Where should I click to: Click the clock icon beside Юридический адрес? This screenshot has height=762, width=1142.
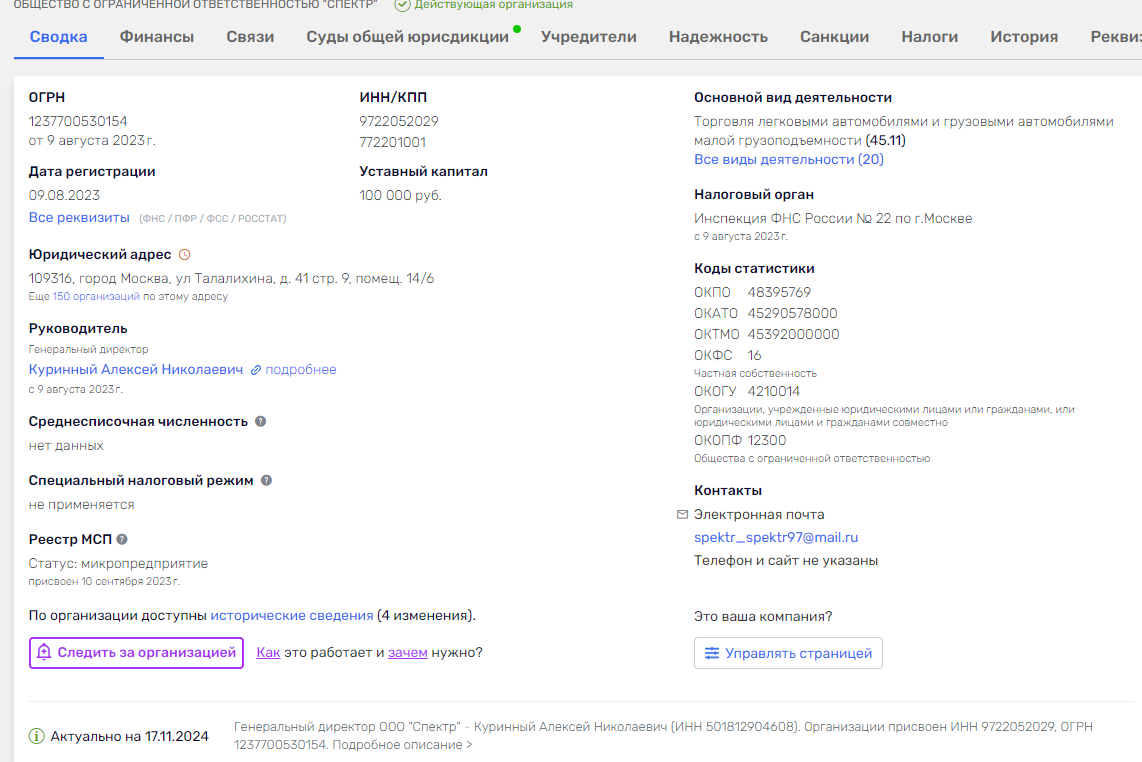tap(185, 254)
